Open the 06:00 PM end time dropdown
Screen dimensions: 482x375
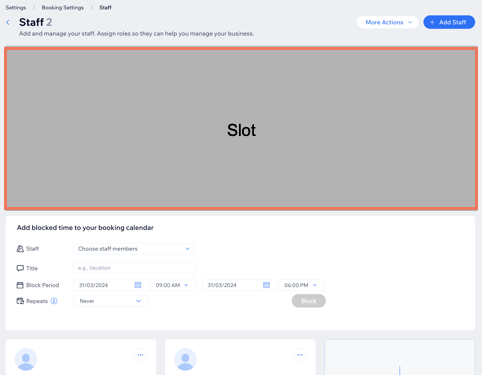coord(301,285)
